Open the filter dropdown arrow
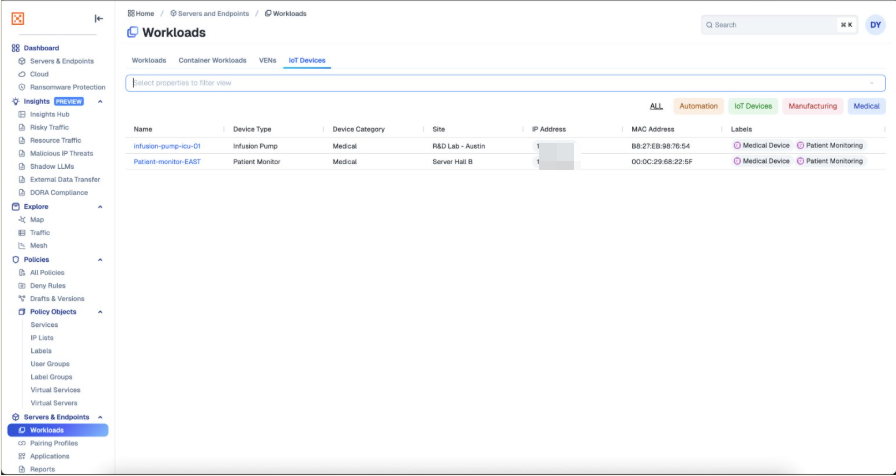The width and height of the screenshot is (896, 476). coord(872,83)
